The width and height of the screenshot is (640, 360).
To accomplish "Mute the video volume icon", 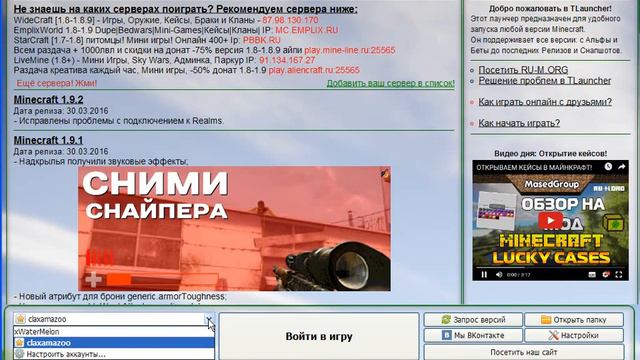I will (x=499, y=275).
